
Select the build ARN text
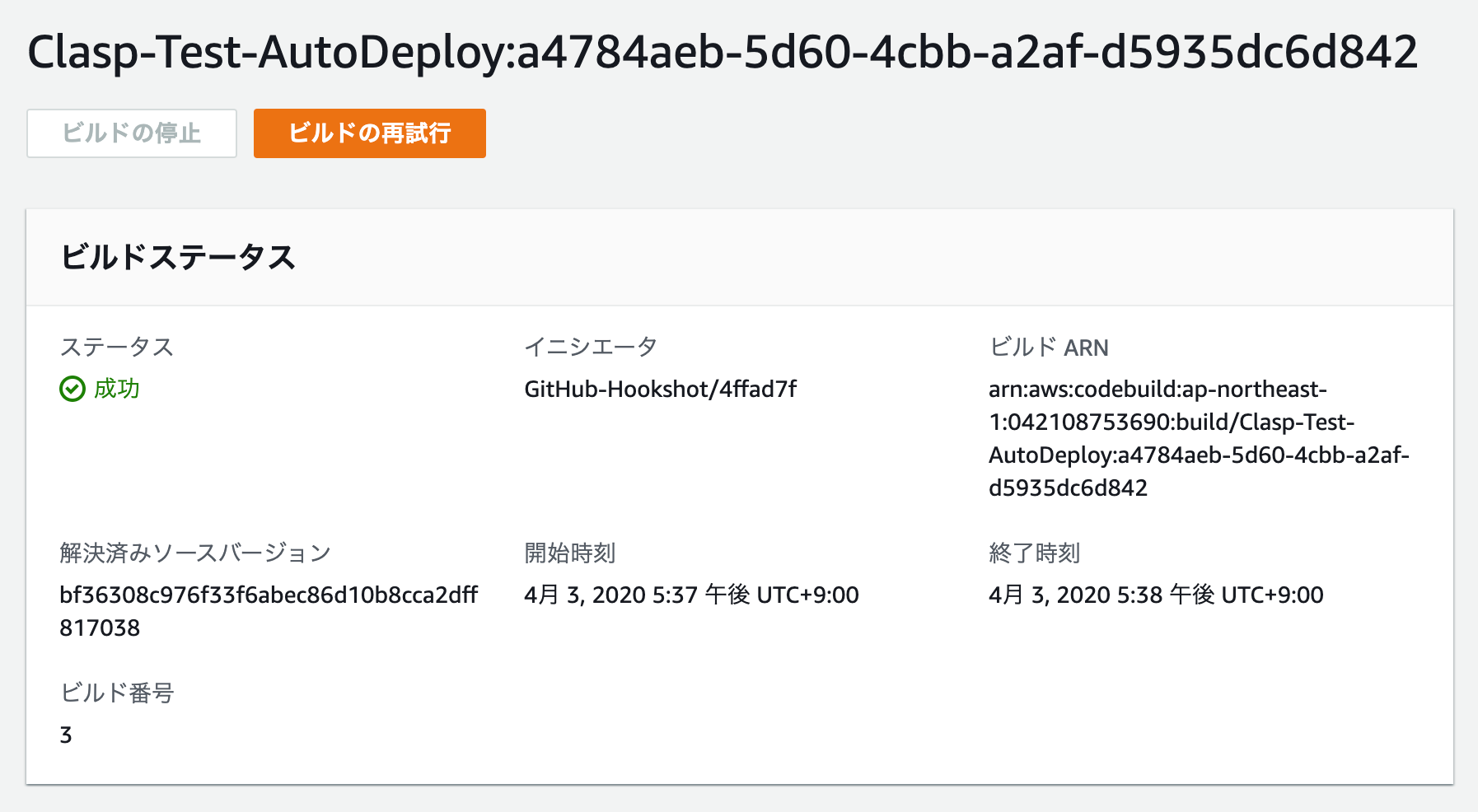(x=1199, y=438)
